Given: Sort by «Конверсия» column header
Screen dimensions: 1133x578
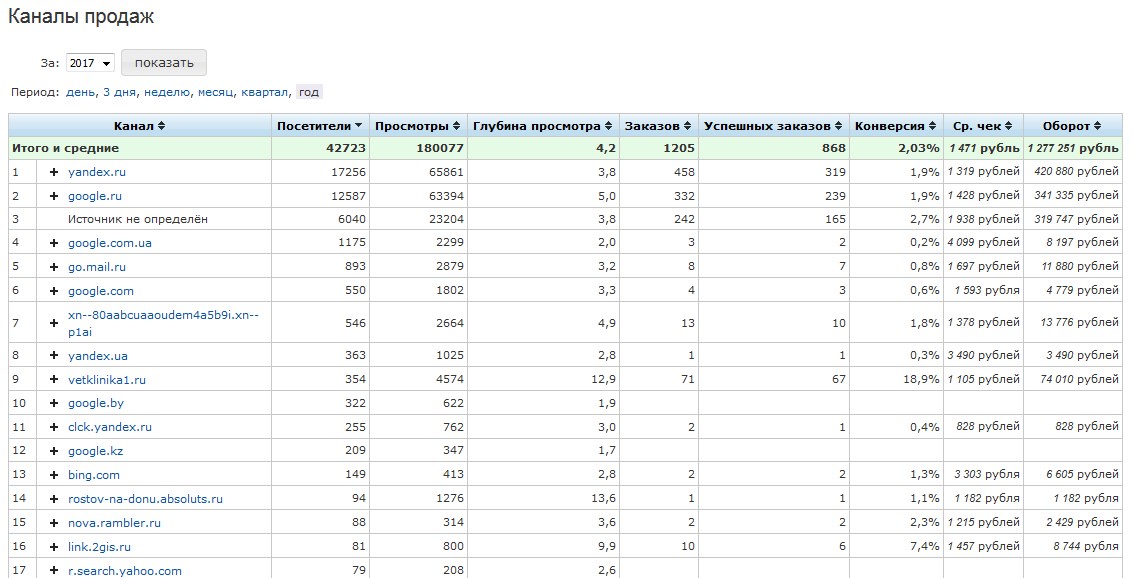Looking at the screenshot, I should click(895, 126).
